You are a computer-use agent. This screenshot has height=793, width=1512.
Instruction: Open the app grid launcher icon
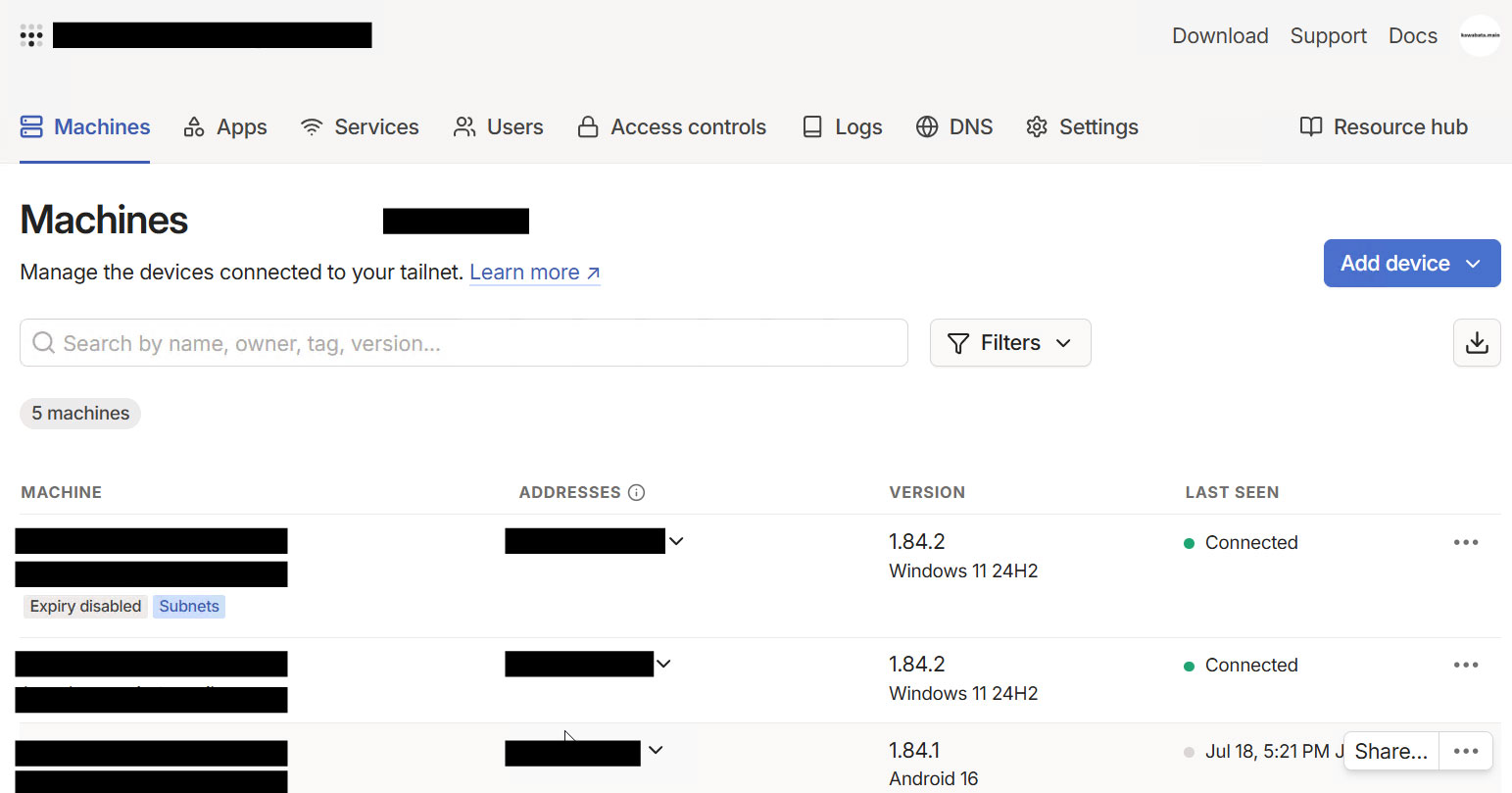coord(31,36)
